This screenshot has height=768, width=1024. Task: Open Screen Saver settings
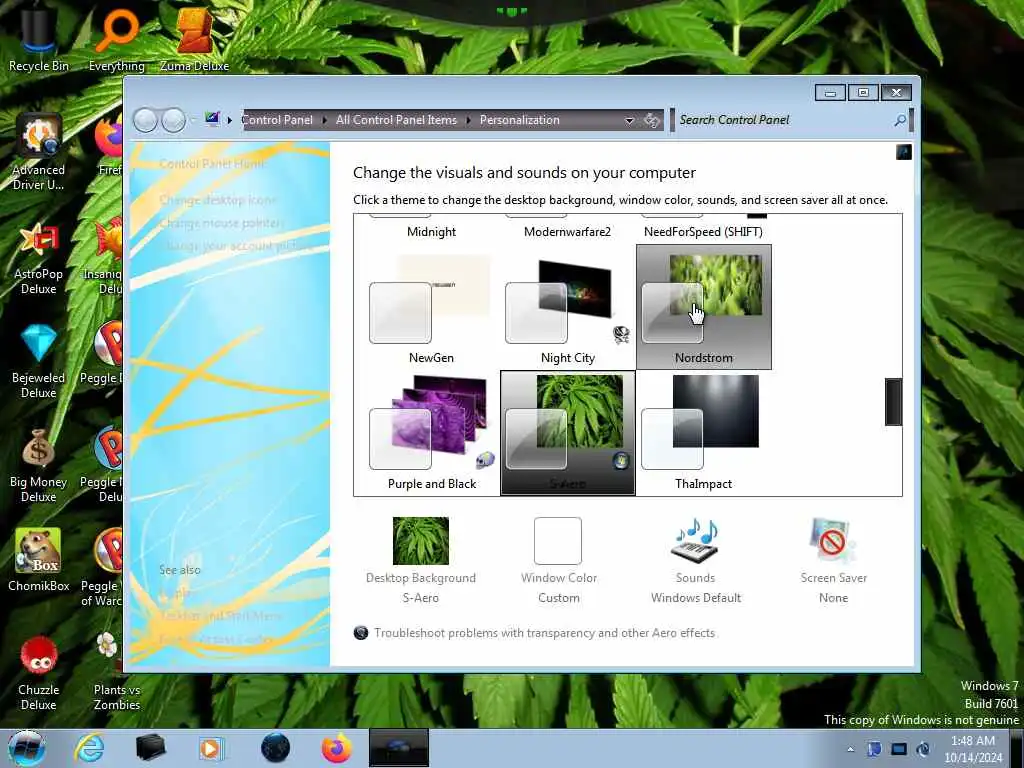[x=833, y=560]
